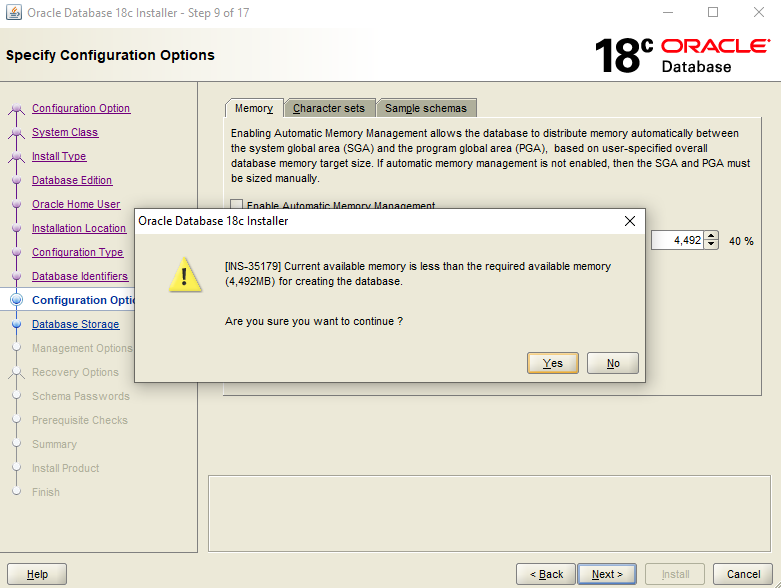781x588 pixels.
Task: Click the INS-35179 warning message text
Action: (418, 274)
